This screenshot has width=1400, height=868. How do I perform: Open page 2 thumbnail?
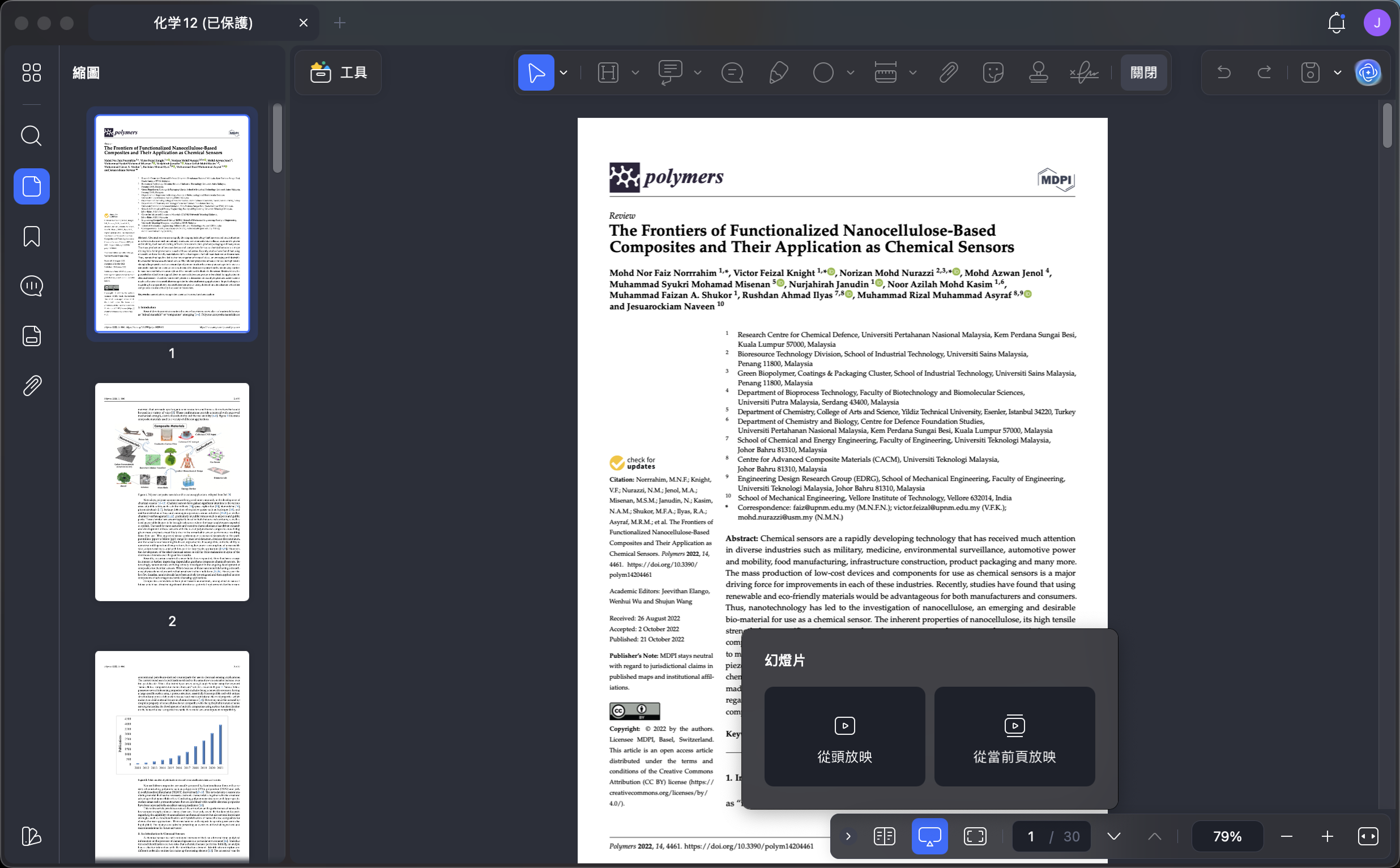pos(172,492)
